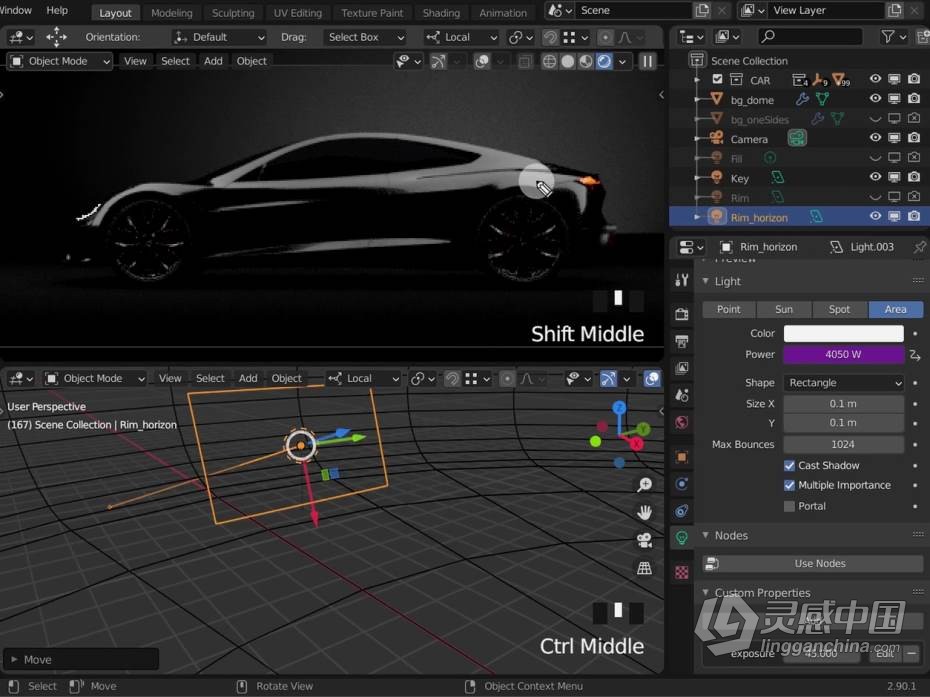The height and width of the screenshot is (697, 930).
Task: Hide Key light via eye icon
Action: 875,177
